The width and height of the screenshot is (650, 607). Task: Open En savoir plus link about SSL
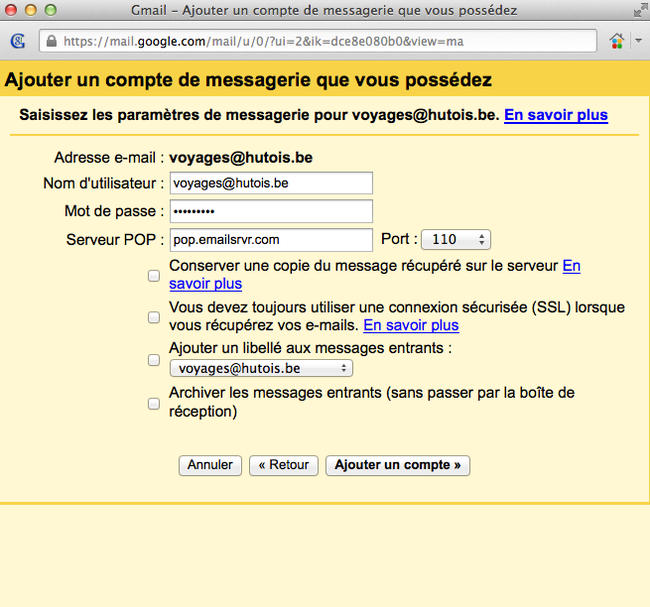click(411, 325)
